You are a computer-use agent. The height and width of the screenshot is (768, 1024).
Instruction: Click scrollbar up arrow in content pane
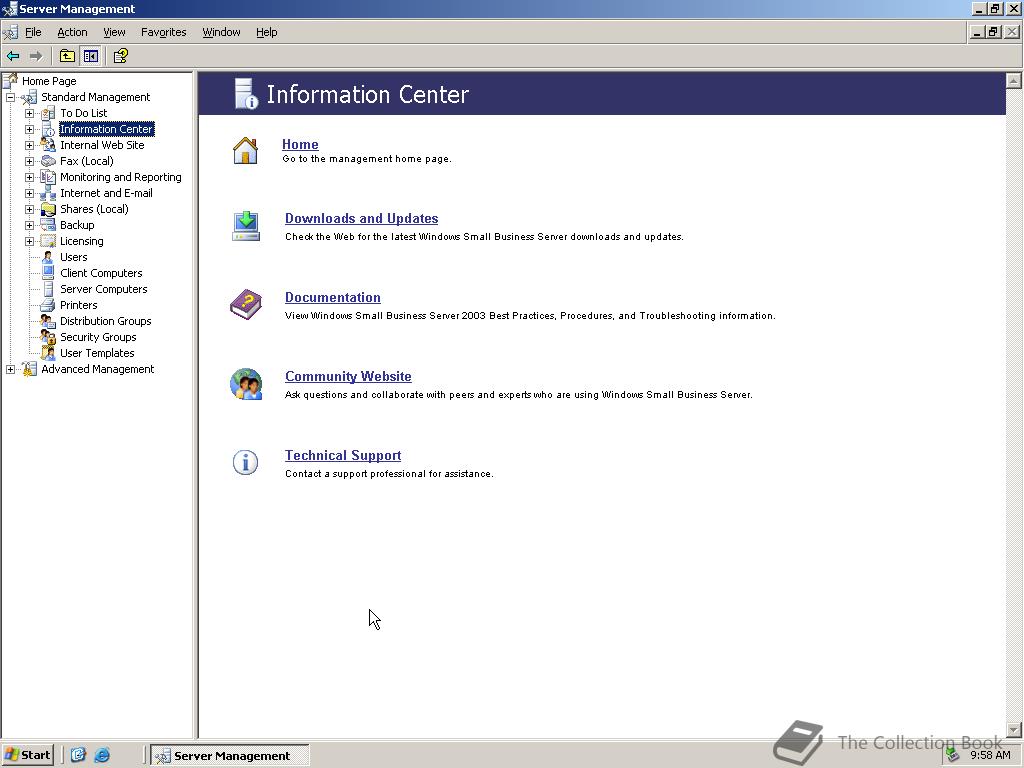pyautogui.click(x=1014, y=80)
